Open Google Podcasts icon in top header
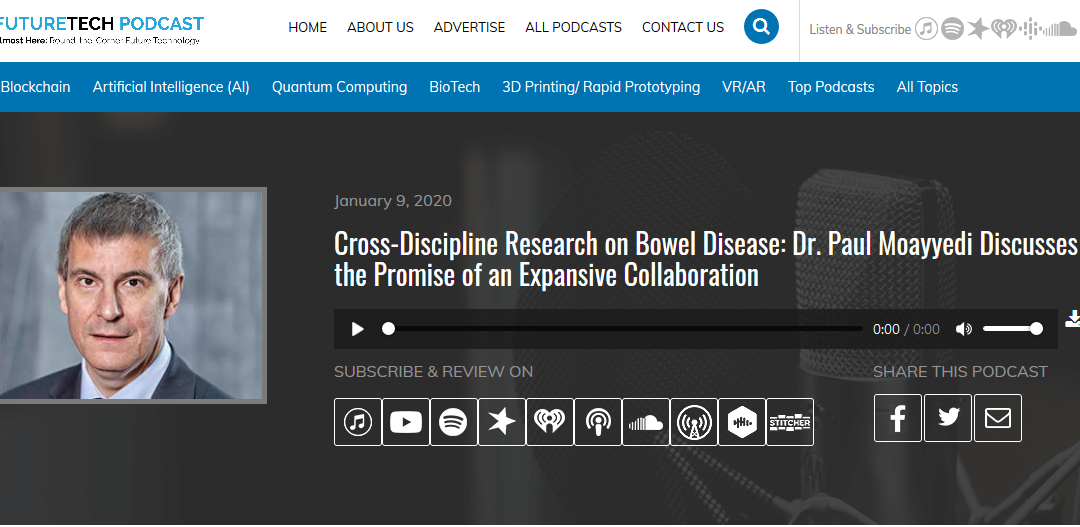 1029,29
